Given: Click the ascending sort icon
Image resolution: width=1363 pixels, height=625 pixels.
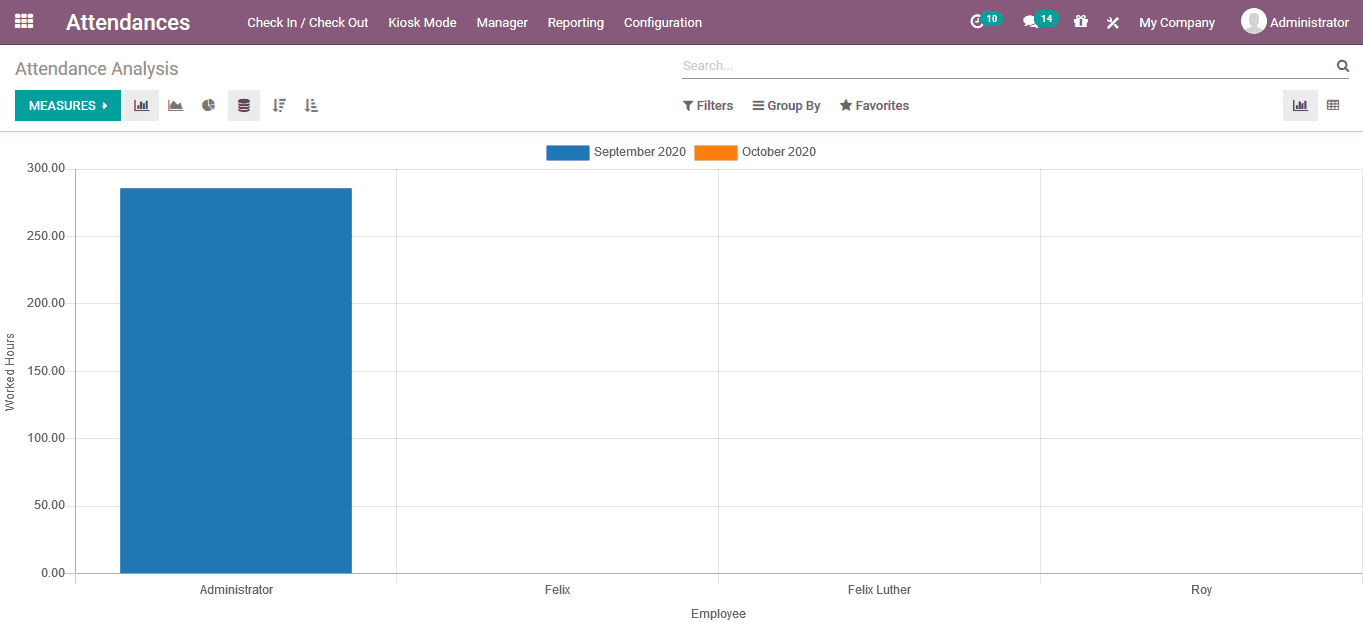Looking at the screenshot, I should (311, 105).
